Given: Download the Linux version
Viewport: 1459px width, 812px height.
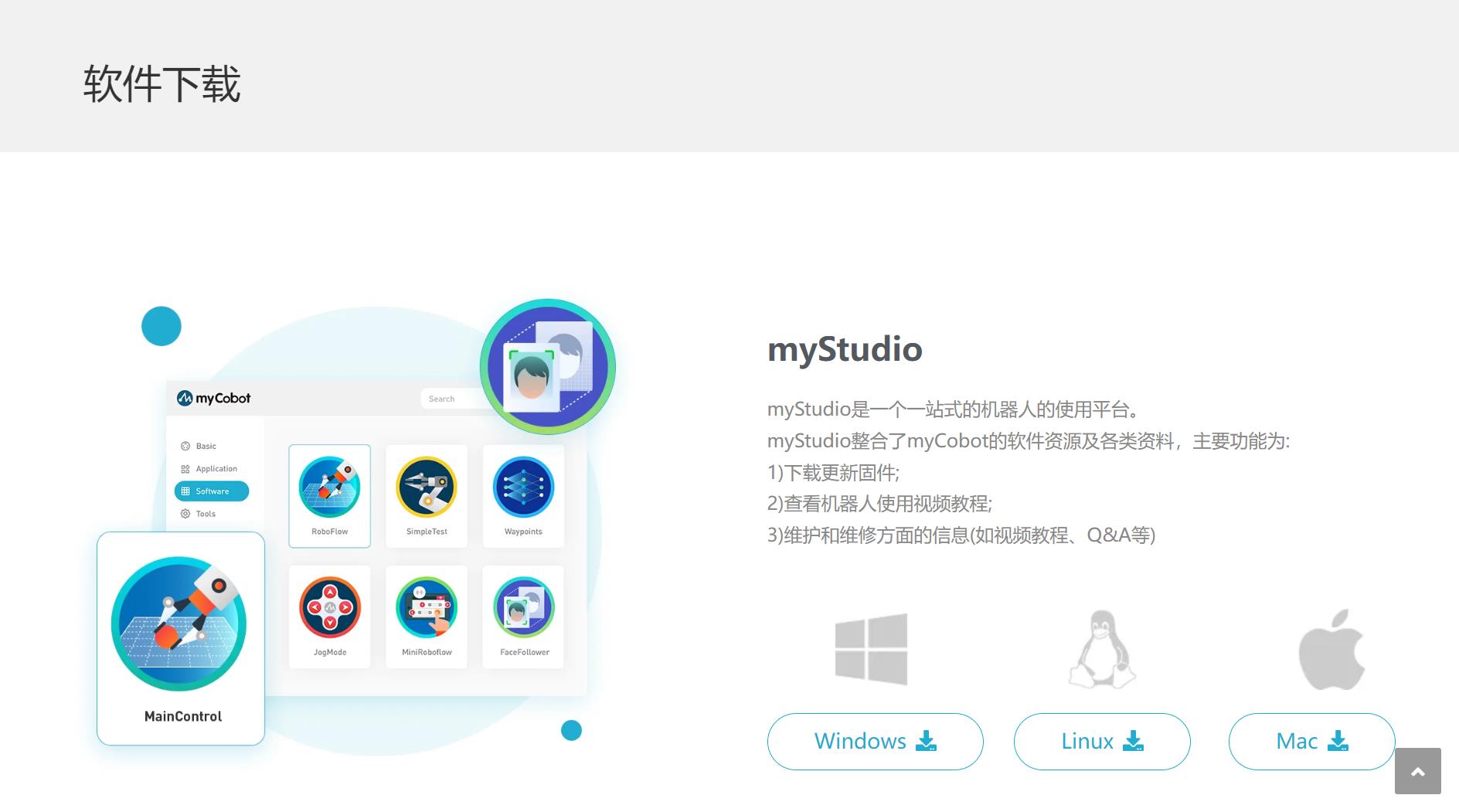Looking at the screenshot, I should click(x=1101, y=741).
